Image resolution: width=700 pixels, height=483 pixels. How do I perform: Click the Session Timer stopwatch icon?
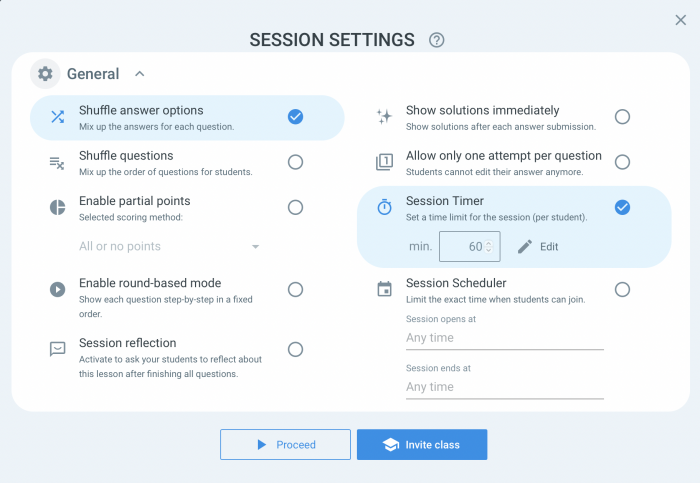pos(384,207)
